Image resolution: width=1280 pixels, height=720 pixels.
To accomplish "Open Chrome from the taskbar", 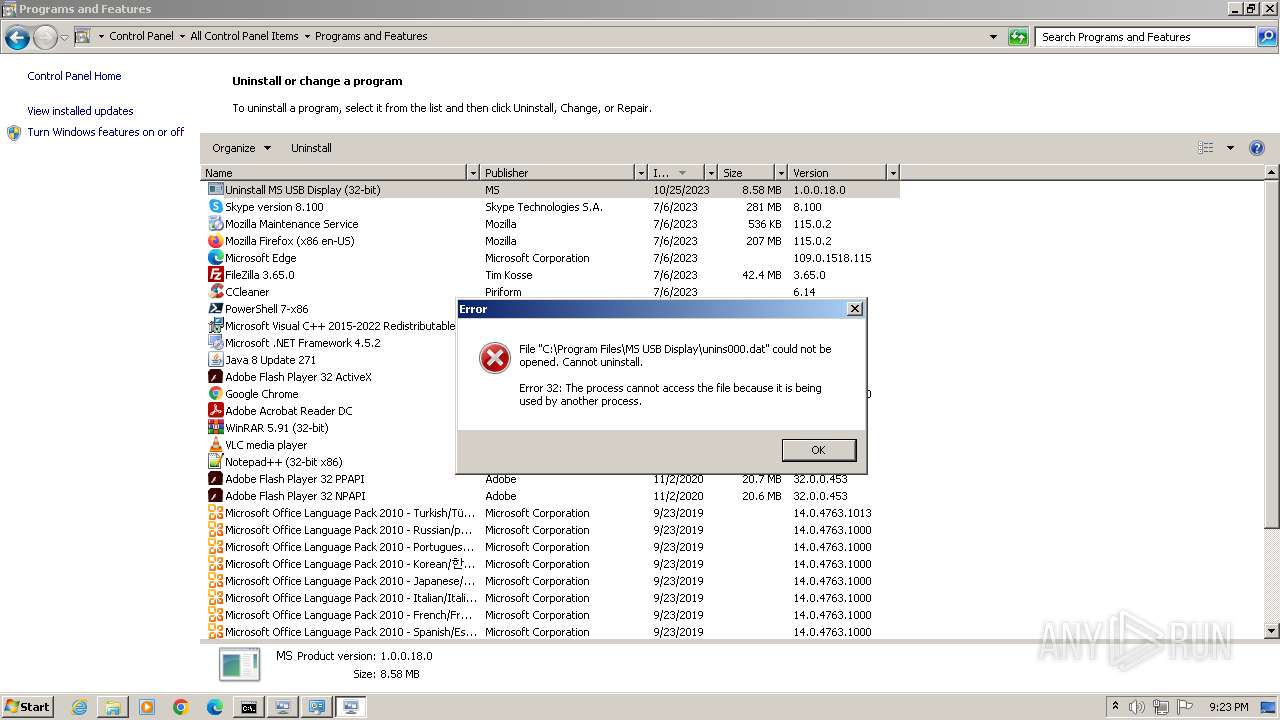I will [x=181, y=707].
